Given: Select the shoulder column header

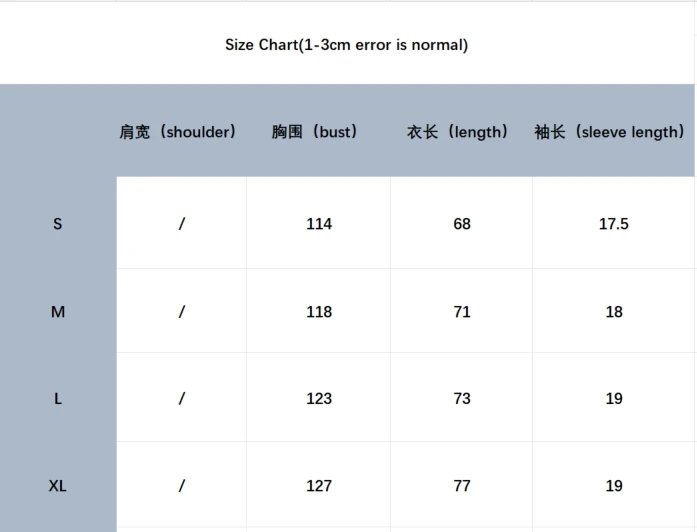Looking at the screenshot, I should coord(177,132).
